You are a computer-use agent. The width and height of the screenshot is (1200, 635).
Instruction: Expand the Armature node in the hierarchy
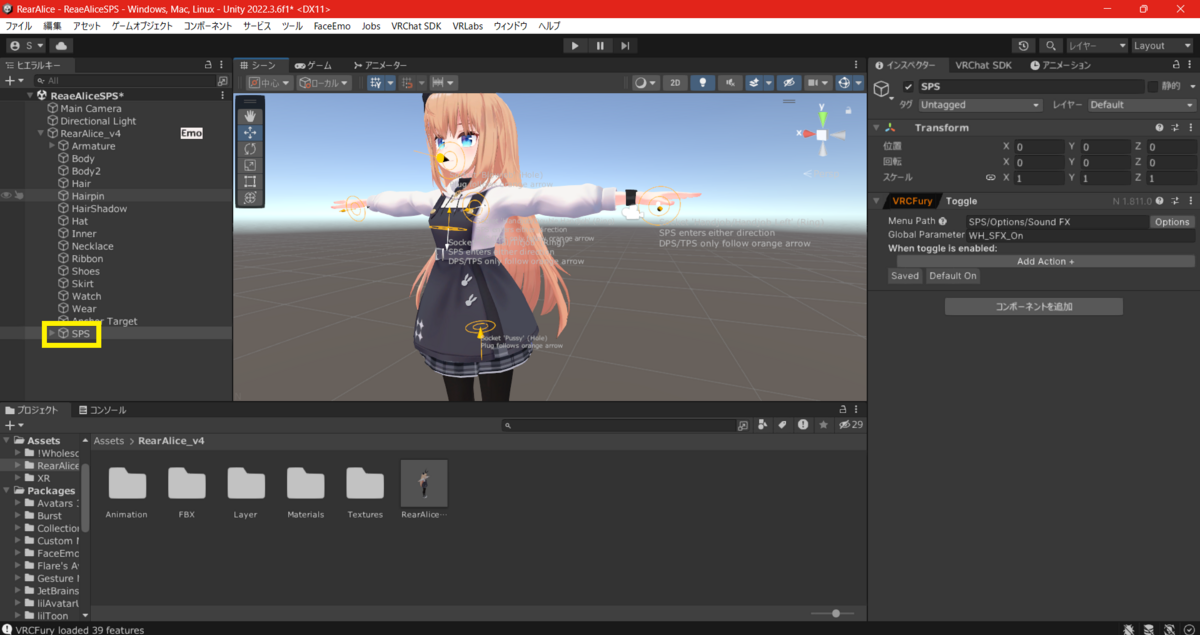(52, 145)
